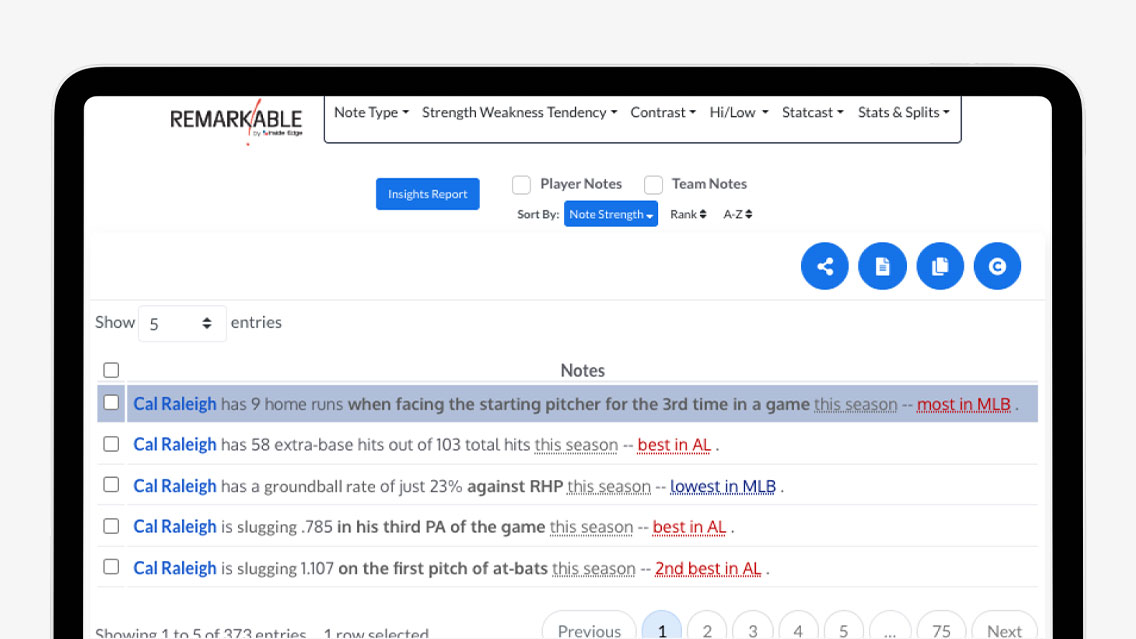1136x639 pixels.
Task: Enable the Player Notes checkbox
Action: (x=521, y=185)
